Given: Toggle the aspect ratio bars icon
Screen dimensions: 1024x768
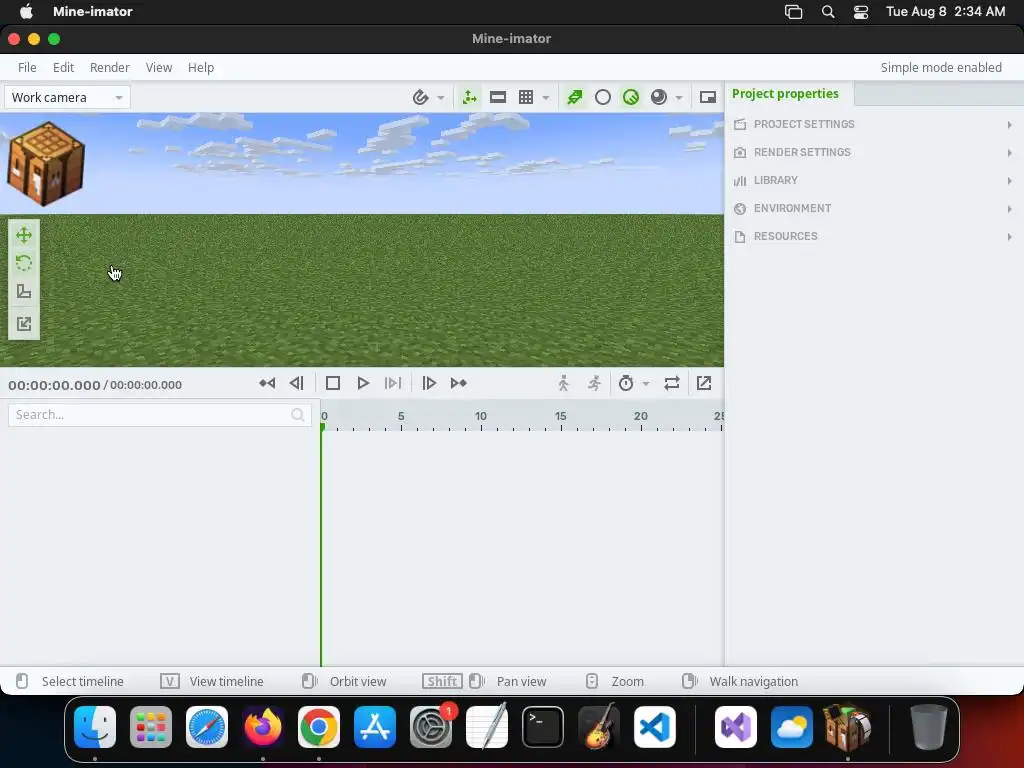Looking at the screenshot, I should 498,97.
